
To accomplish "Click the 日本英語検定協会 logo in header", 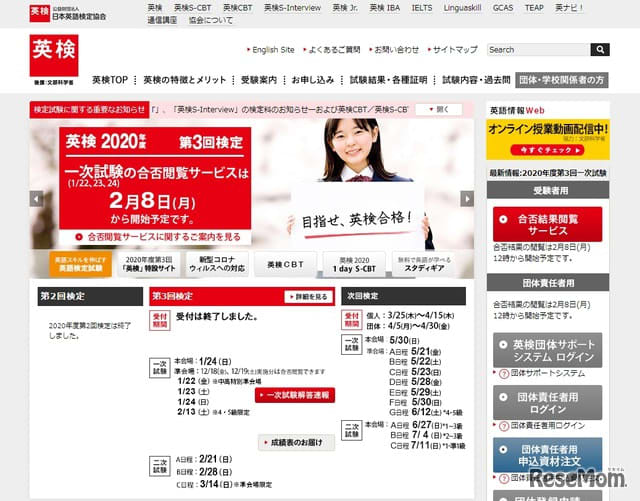I will click(68, 13).
